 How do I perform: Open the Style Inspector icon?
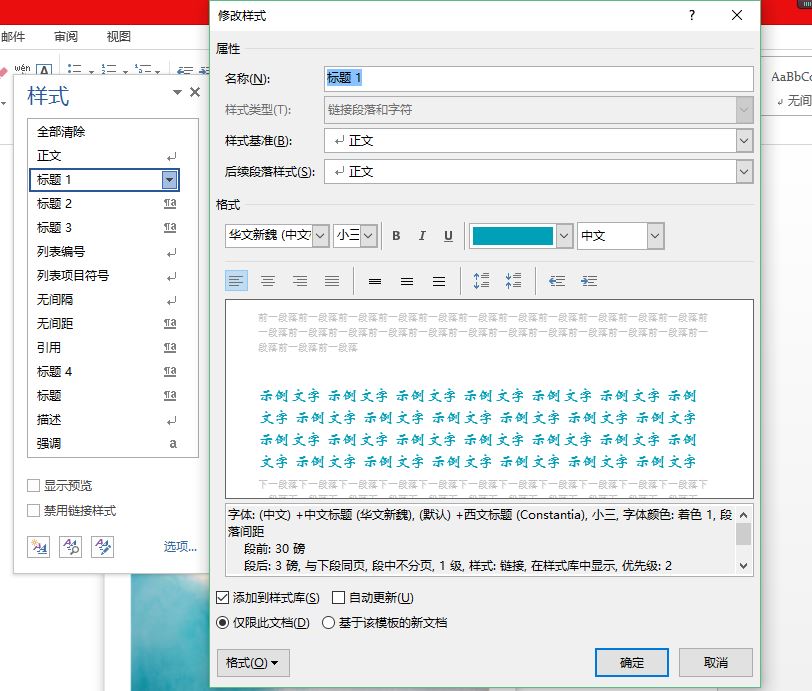click(x=71, y=546)
